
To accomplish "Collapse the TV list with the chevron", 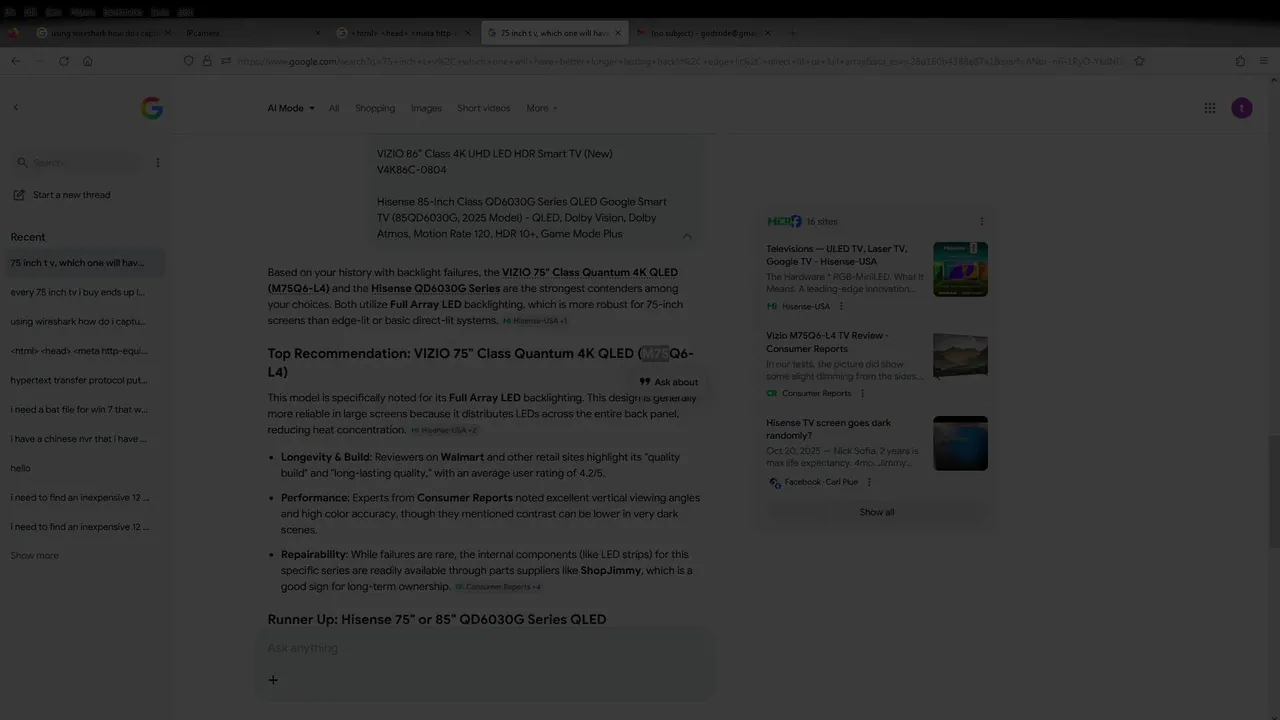I will [x=687, y=236].
